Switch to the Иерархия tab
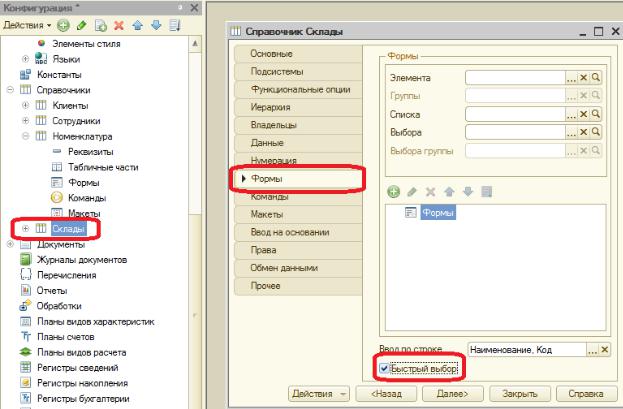Image resolution: width=623 pixels, height=409 pixels. (298, 107)
